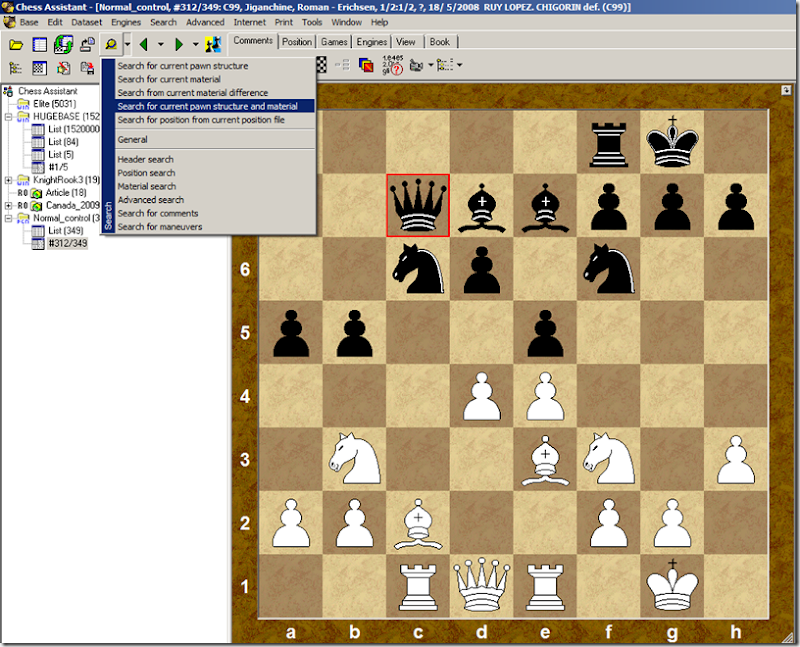The width and height of the screenshot is (800, 647).
Task: Open the dropdown beside the right green arrow
Action: tap(195, 45)
